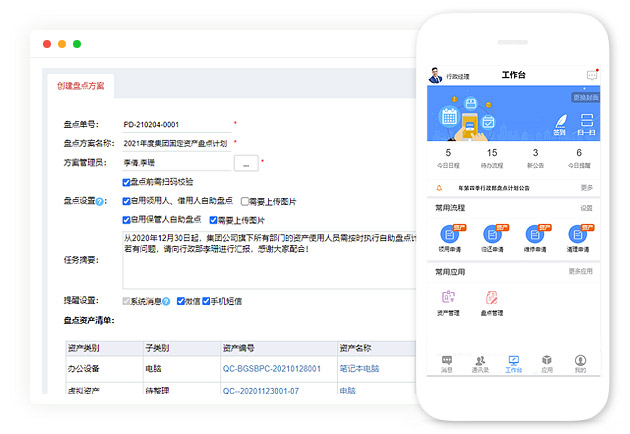Tap 设置 beside 常用流程

[x=586, y=208]
